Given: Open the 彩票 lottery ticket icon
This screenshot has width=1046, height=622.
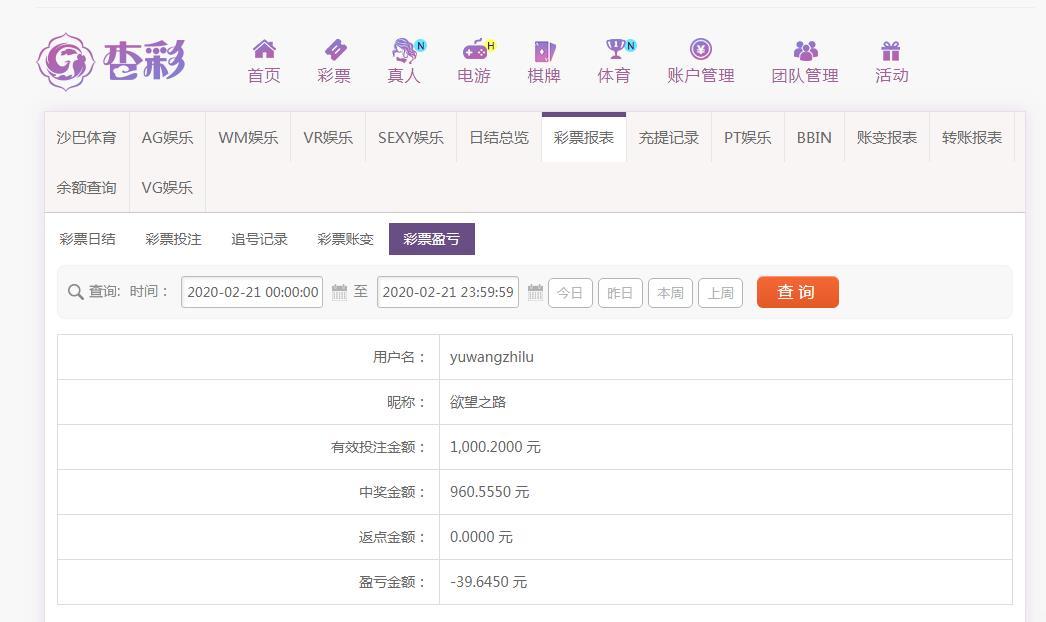Looking at the screenshot, I should tap(335, 49).
